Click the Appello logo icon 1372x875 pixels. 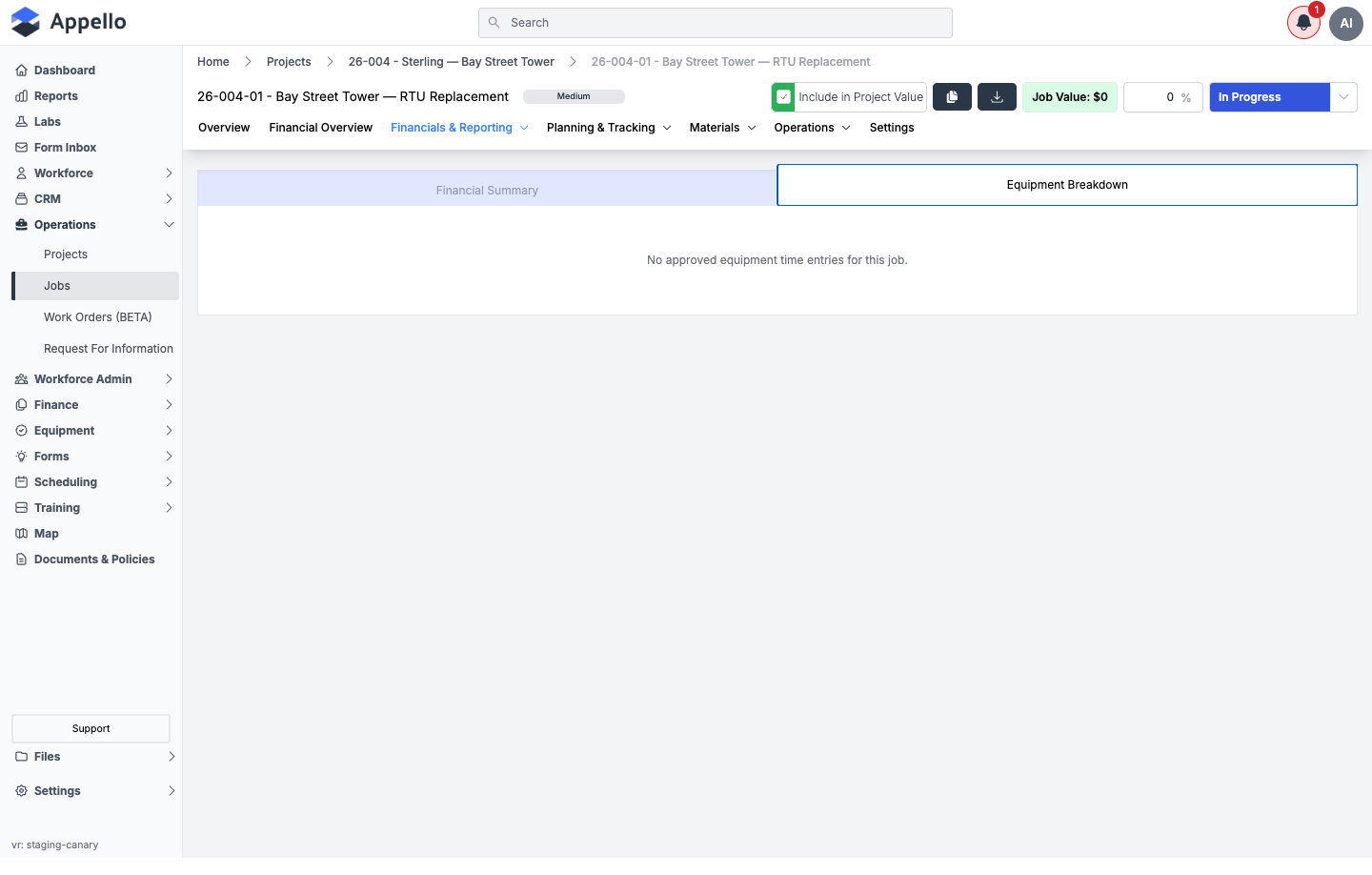click(x=26, y=22)
